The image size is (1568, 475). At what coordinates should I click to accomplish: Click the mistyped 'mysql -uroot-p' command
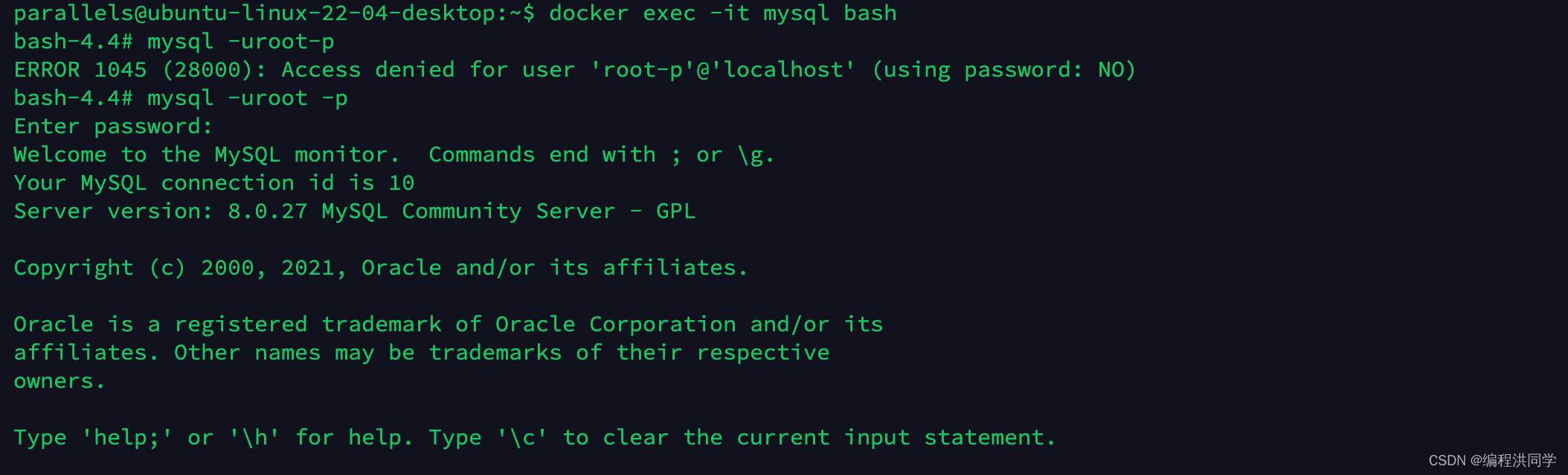[x=240, y=42]
